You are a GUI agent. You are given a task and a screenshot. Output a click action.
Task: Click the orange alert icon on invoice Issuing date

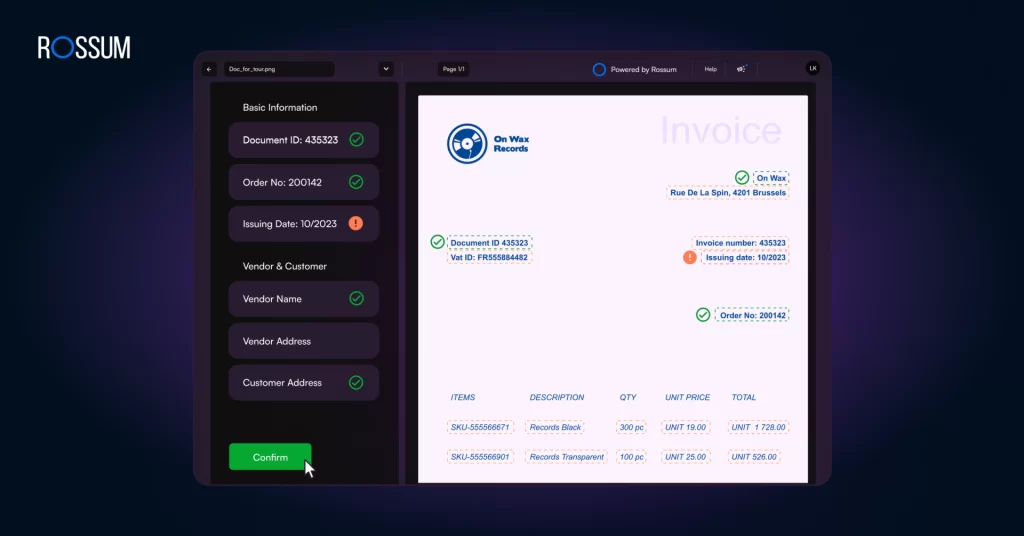[x=690, y=257]
